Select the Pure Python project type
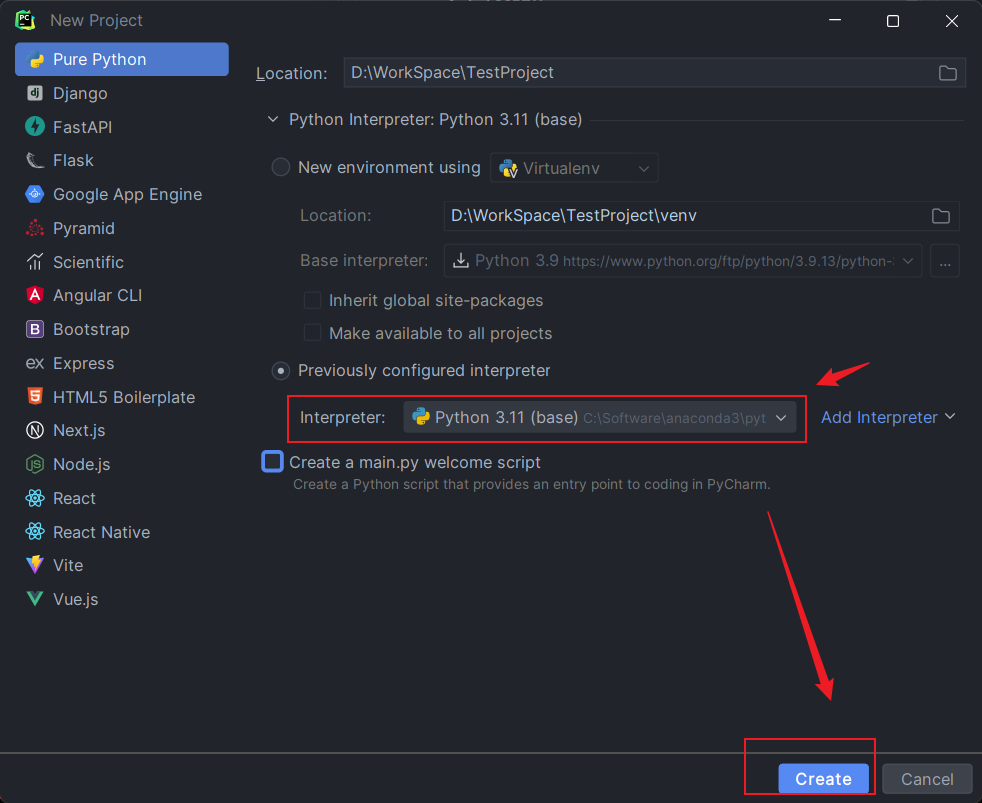This screenshot has width=982, height=803. point(121,60)
